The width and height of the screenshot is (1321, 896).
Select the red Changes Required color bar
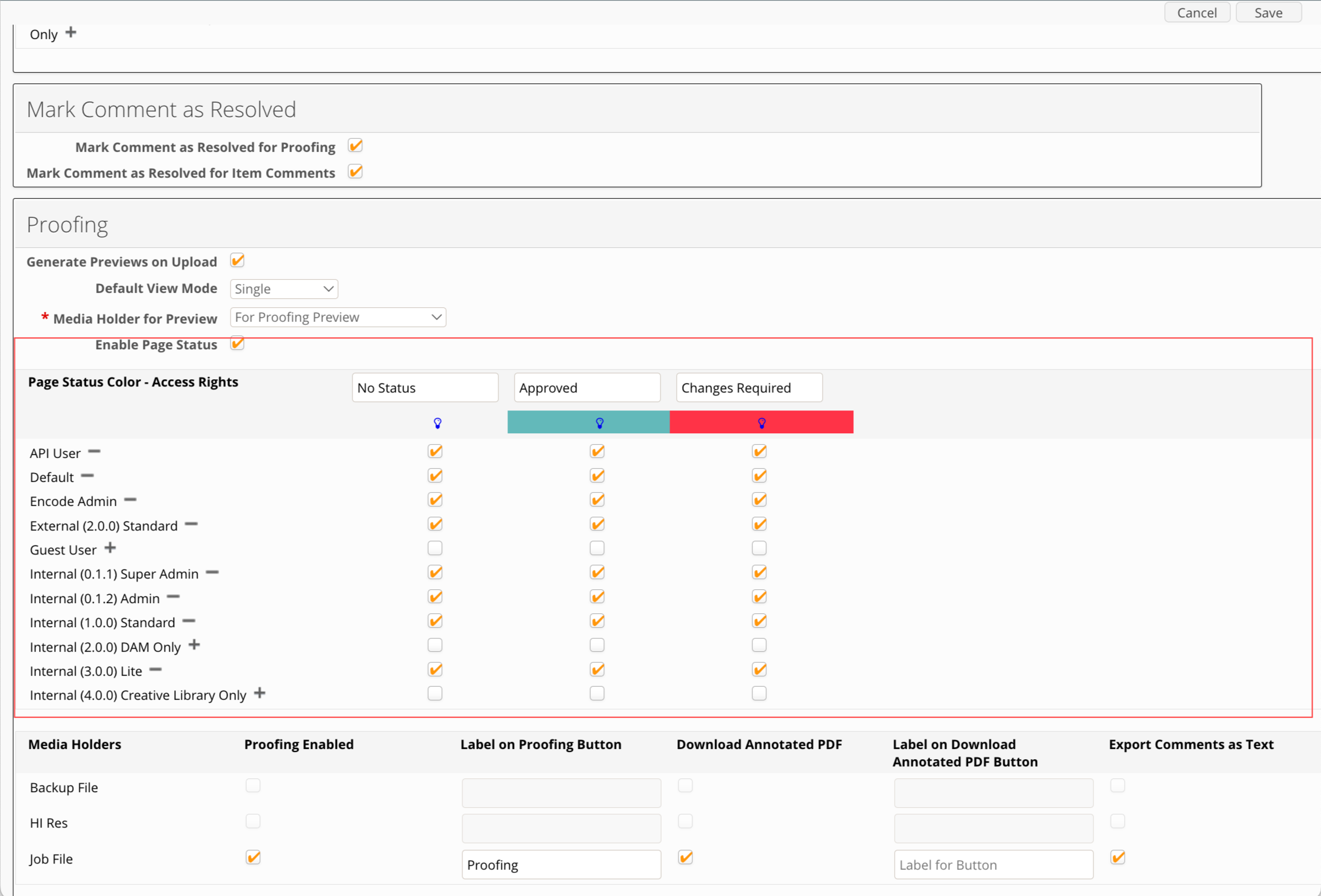click(761, 422)
